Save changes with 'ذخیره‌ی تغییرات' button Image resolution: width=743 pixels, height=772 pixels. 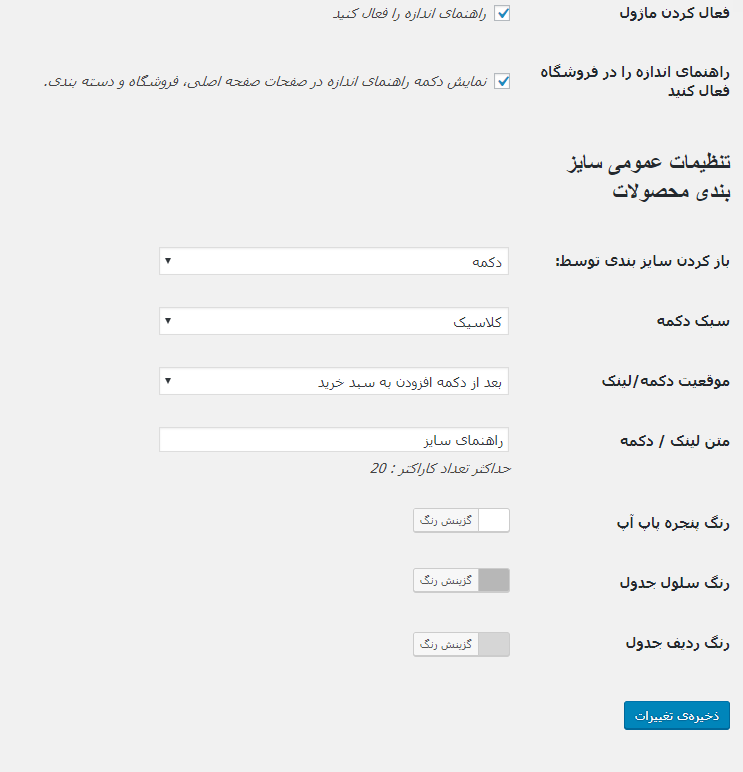(677, 715)
